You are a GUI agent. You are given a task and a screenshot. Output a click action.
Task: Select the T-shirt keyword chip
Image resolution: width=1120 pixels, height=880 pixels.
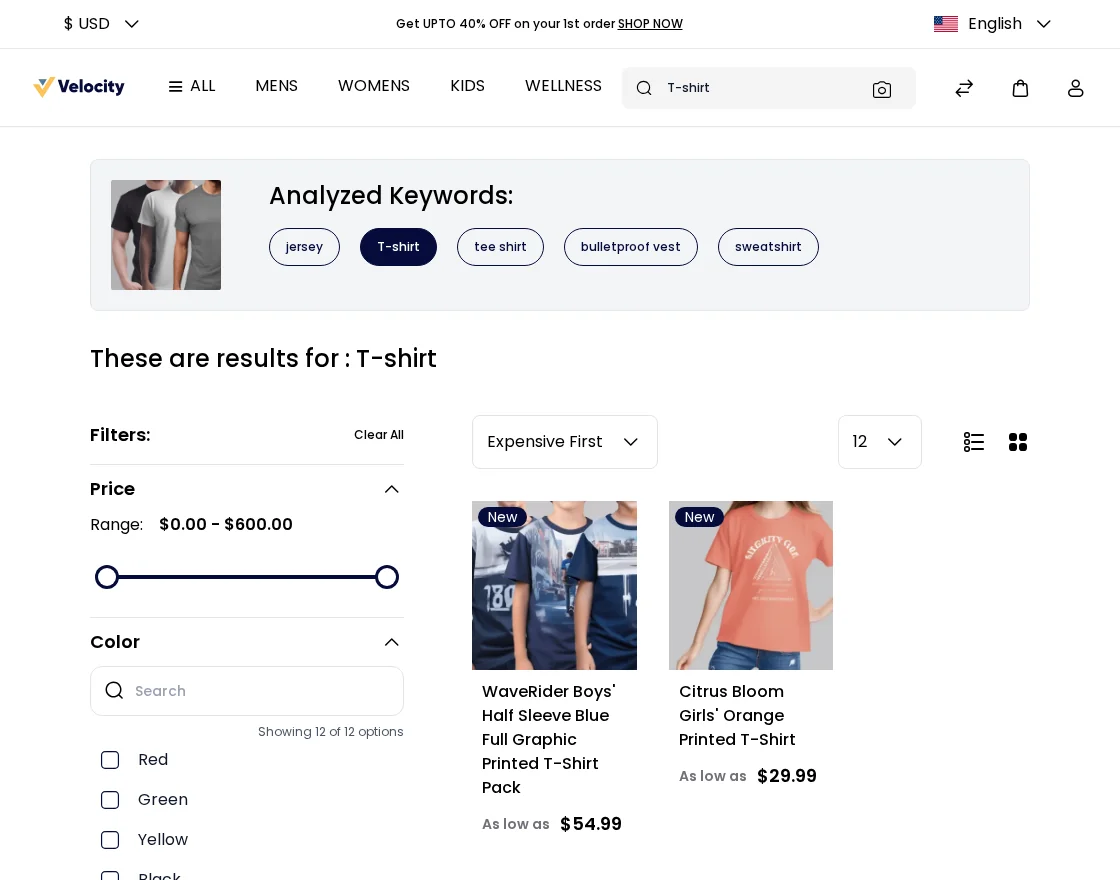click(x=399, y=247)
